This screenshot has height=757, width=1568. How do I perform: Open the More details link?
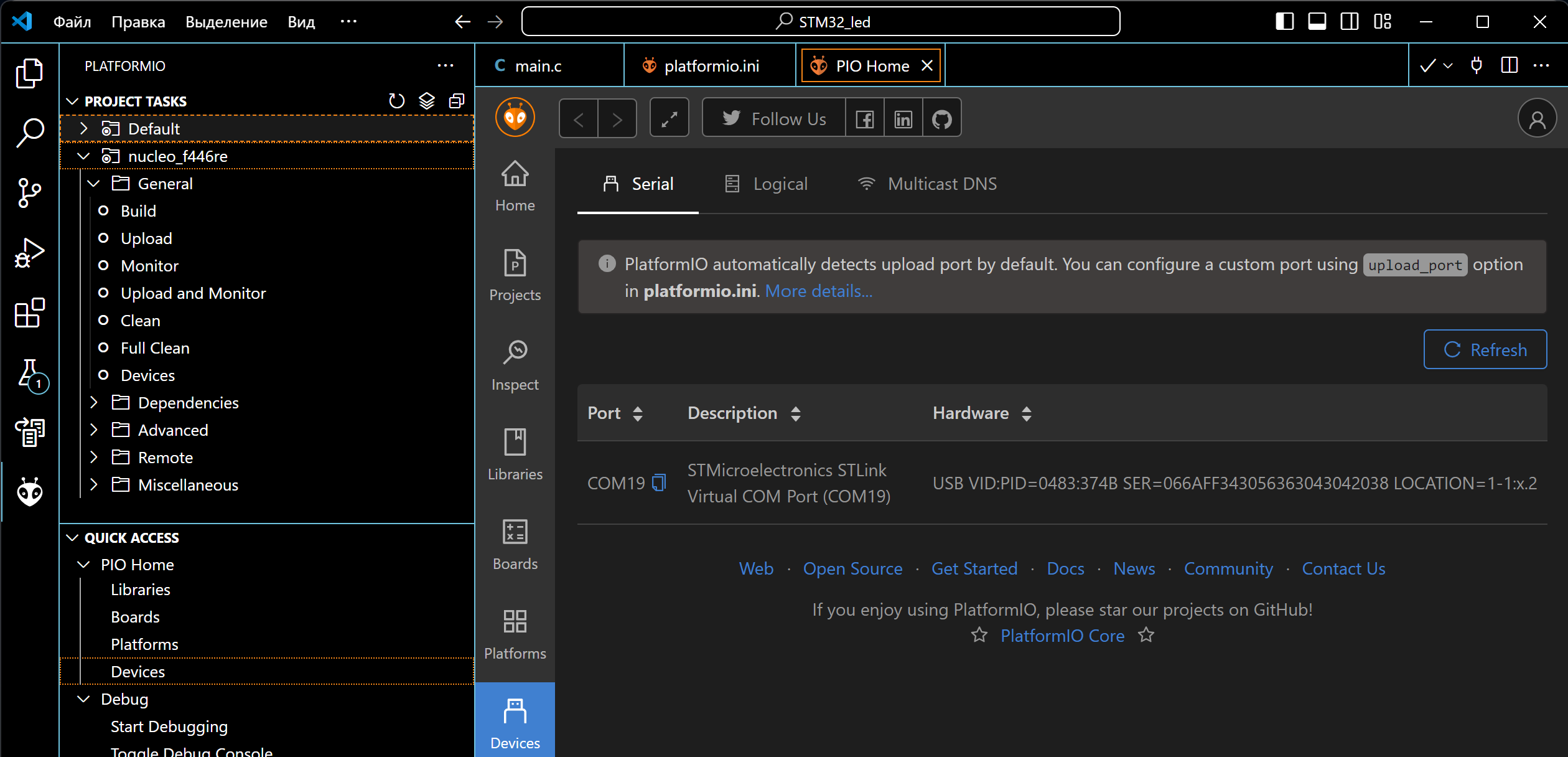point(818,291)
